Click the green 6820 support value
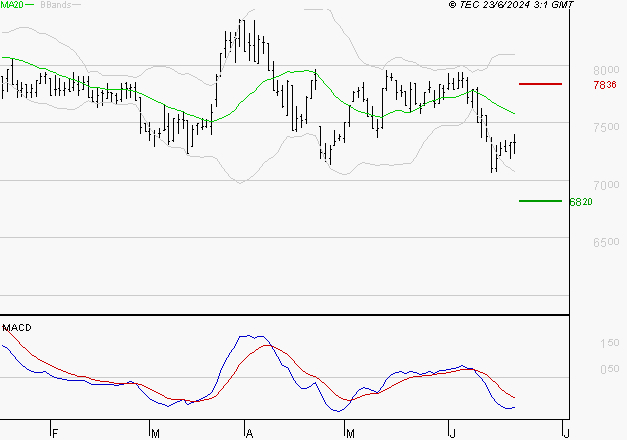Screen dimensions: 627x440 pyautogui.click(x=581, y=202)
